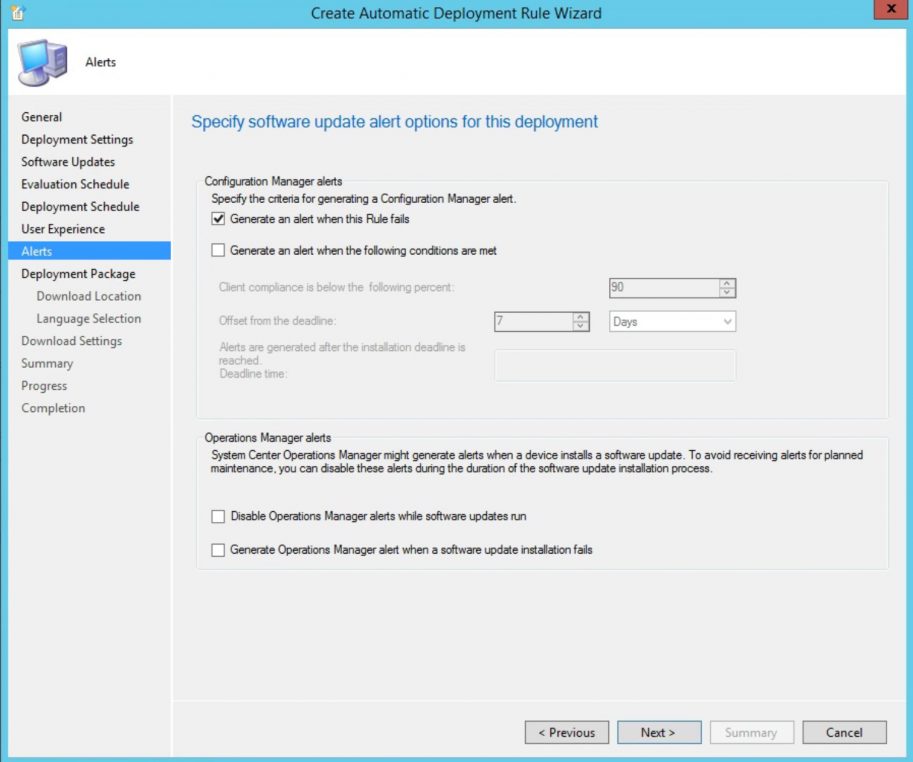Enable alert when the following conditions are met
Viewport: 913px width, 762px height.
pos(218,250)
